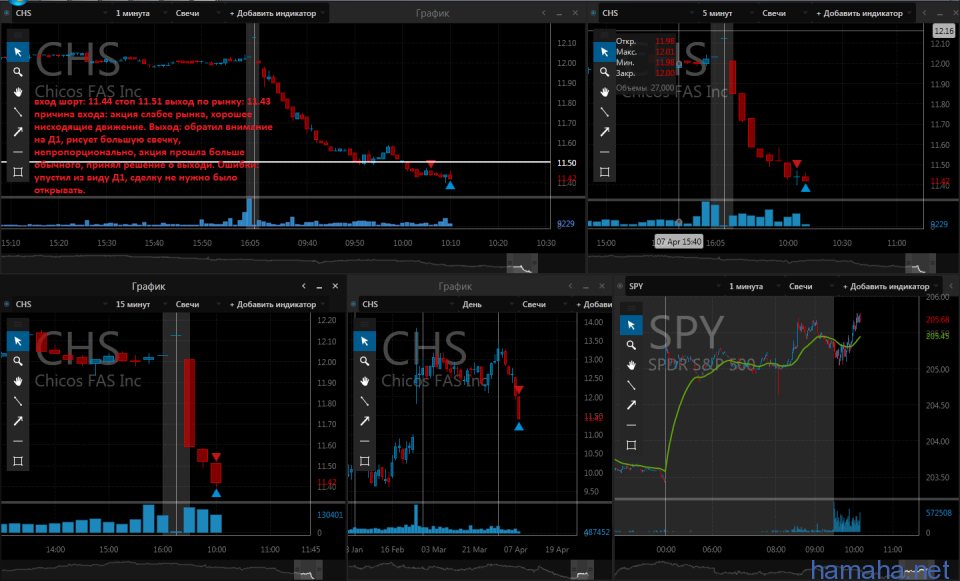960x581 pixels.
Task: Select the magnifier tool in SPY chart
Action: [631, 345]
